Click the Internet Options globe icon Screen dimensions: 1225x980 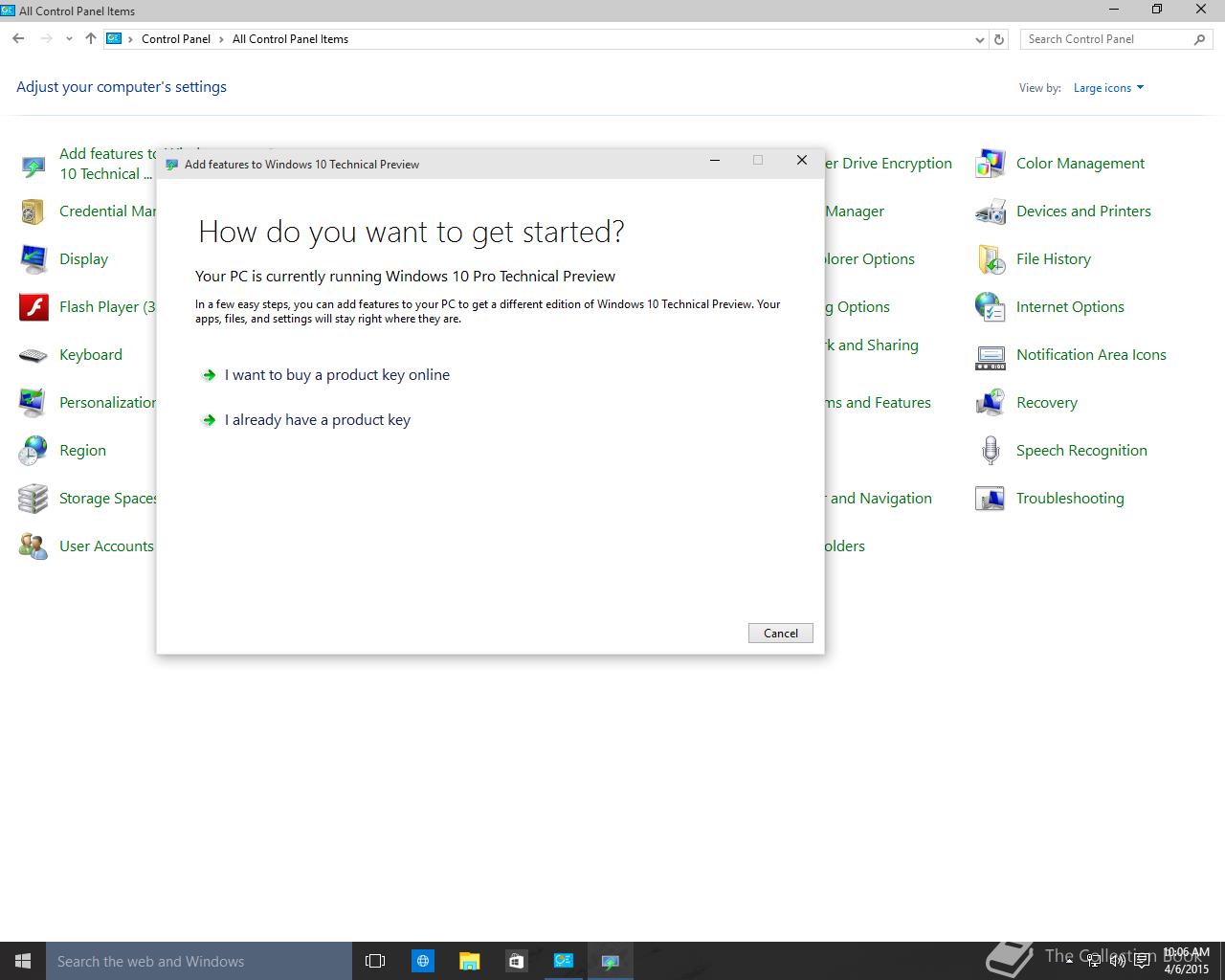(x=991, y=307)
